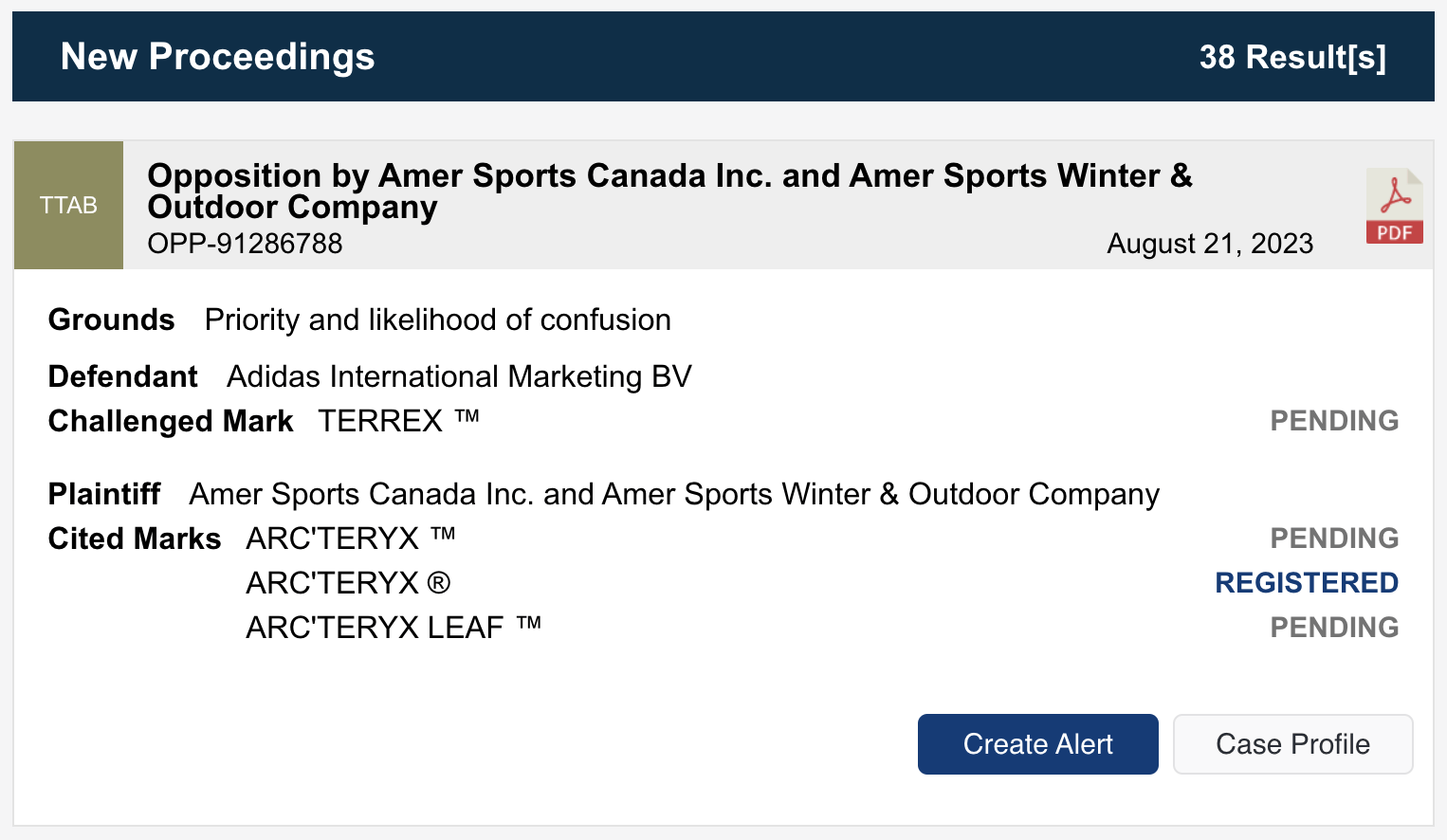The width and height of the screenshot is (1447, 840).
Task: Click the PENDING status beside ARC'TERYX LEAF
Action: 1333,628
